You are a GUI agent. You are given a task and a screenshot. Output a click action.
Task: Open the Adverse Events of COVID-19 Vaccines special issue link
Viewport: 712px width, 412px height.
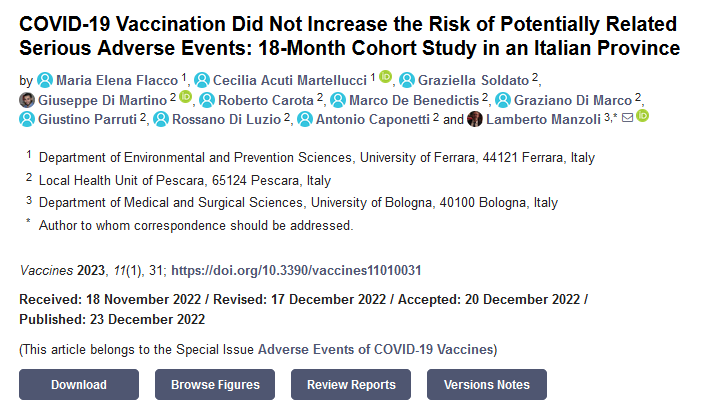coord(376,349)
